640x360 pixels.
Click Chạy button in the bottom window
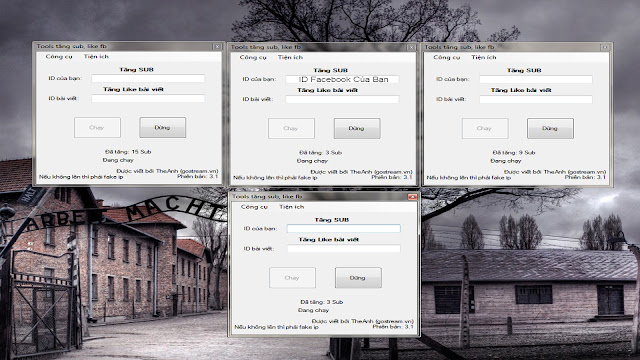pyautogui.click(x=293, y=278)
